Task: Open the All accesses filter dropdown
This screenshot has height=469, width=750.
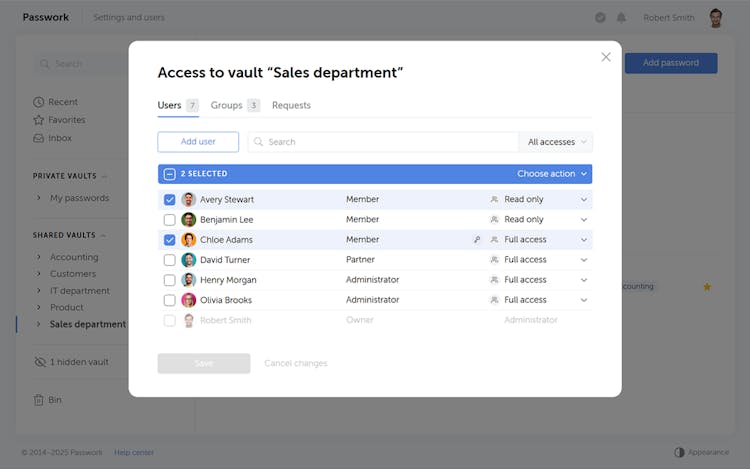Action: coord(556,142)
